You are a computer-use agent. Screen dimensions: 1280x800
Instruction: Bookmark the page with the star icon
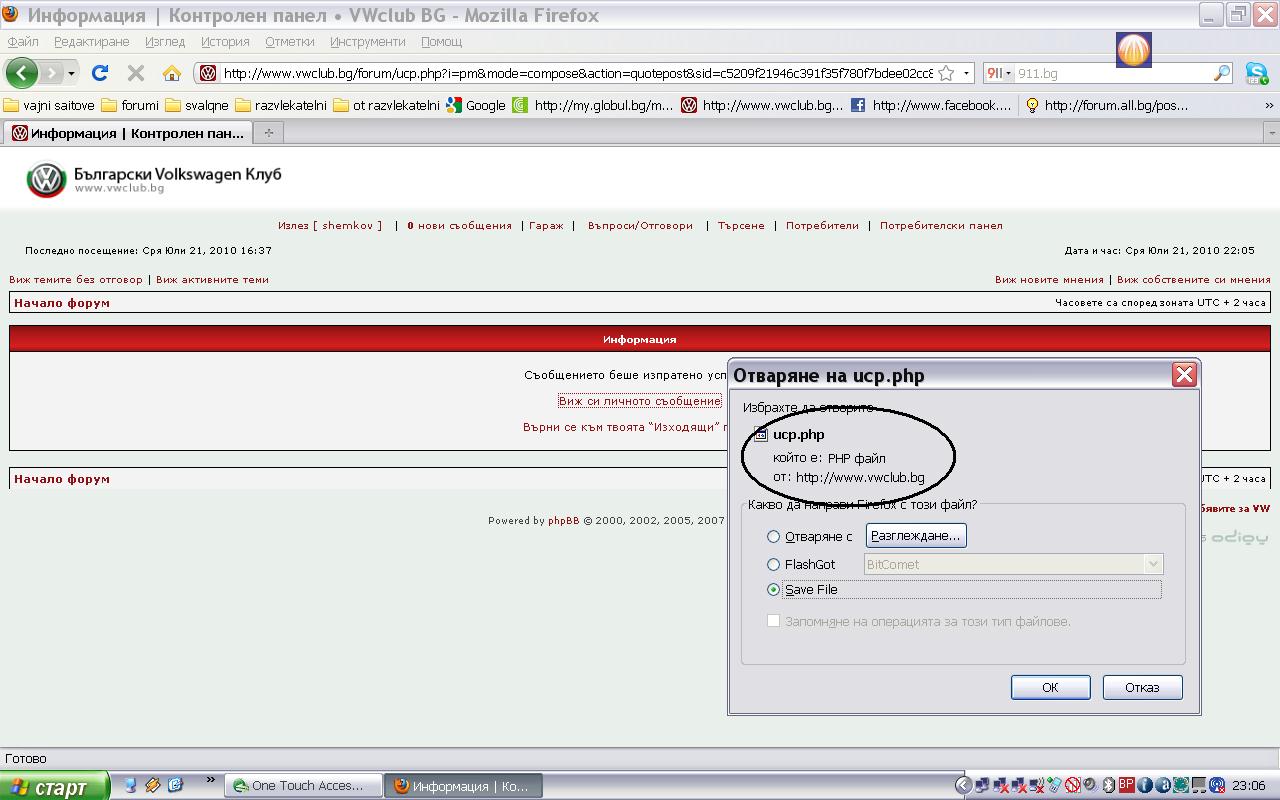946,73
